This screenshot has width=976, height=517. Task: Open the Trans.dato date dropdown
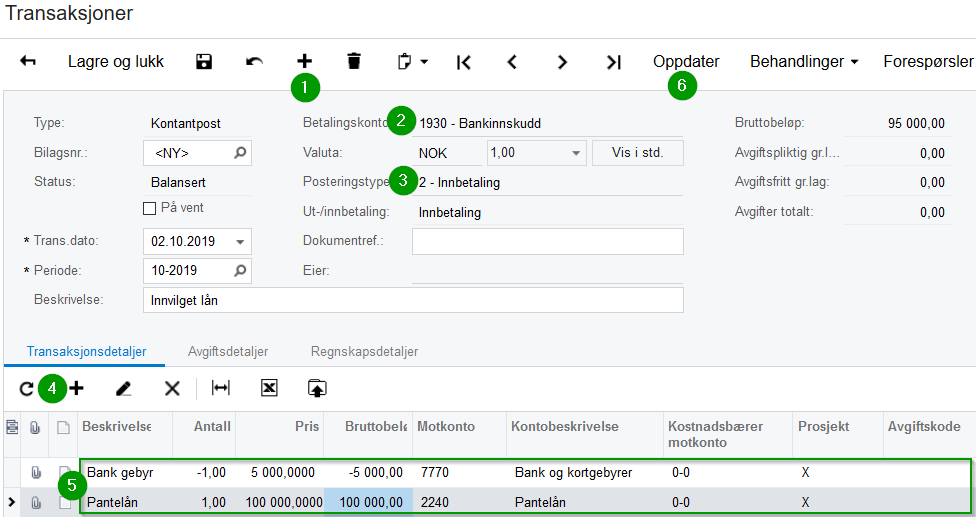(x=240, y=242)
